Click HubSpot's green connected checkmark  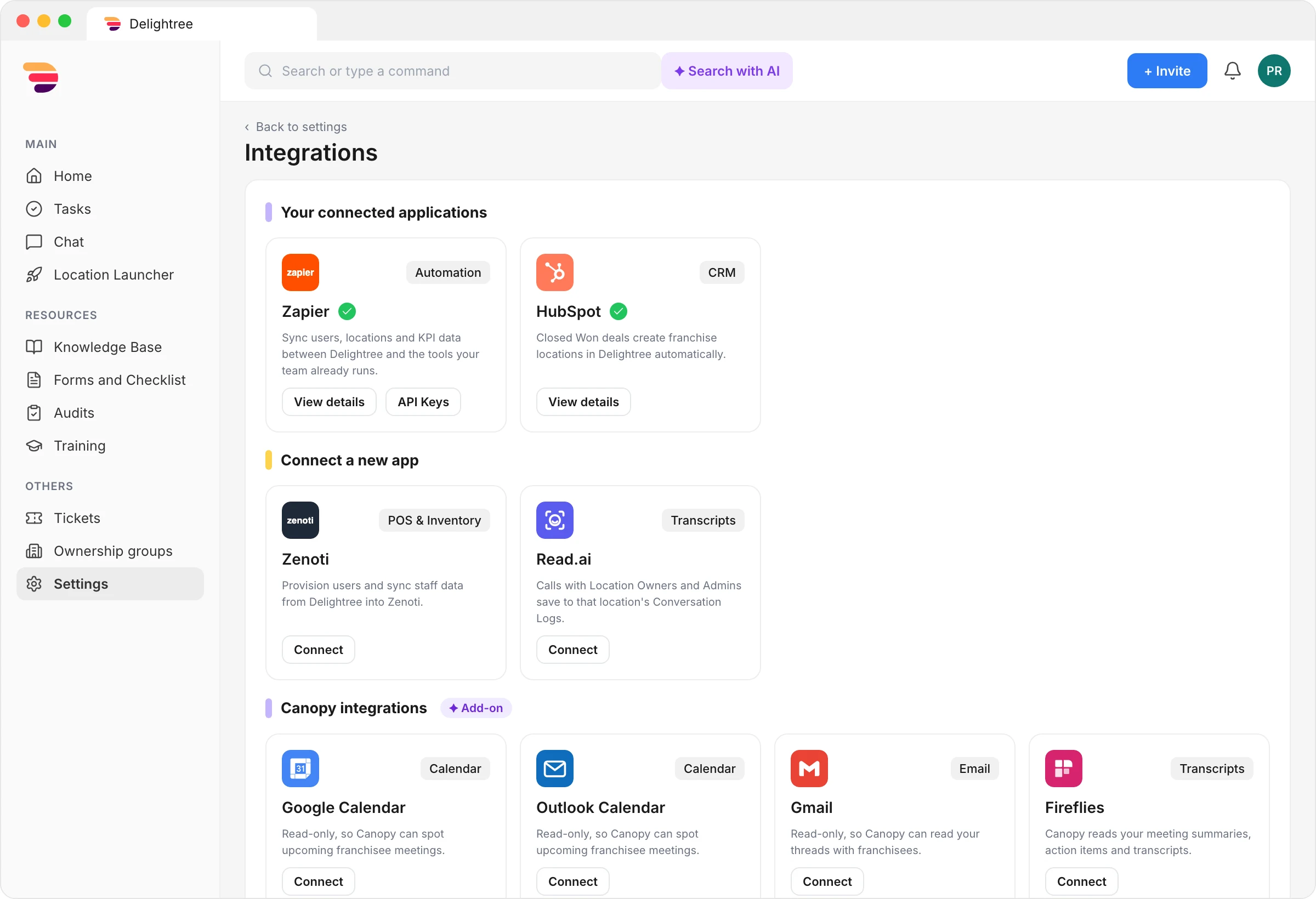click(618, 311)
